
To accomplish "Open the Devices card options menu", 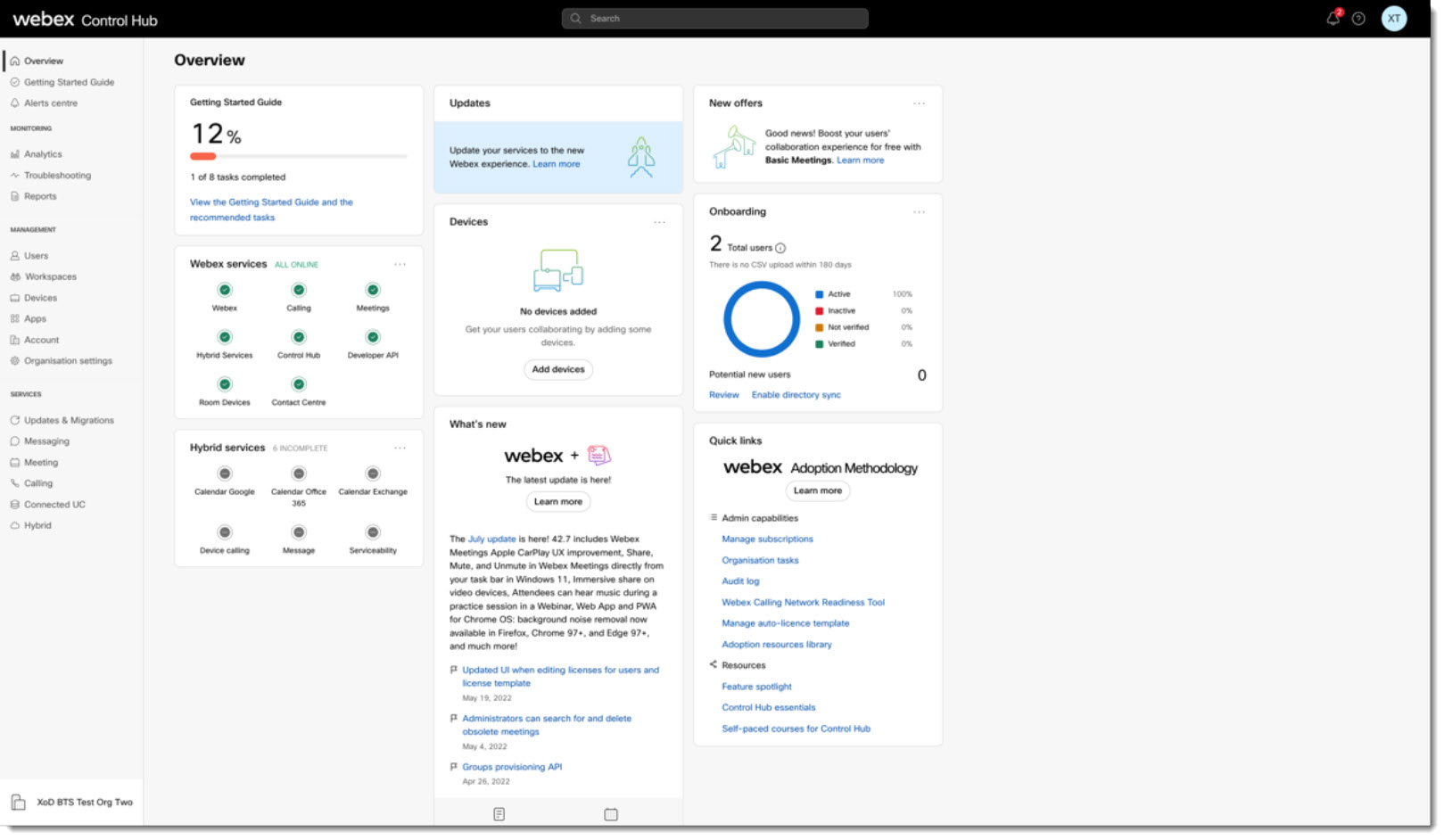I will [x=659, y=222].
